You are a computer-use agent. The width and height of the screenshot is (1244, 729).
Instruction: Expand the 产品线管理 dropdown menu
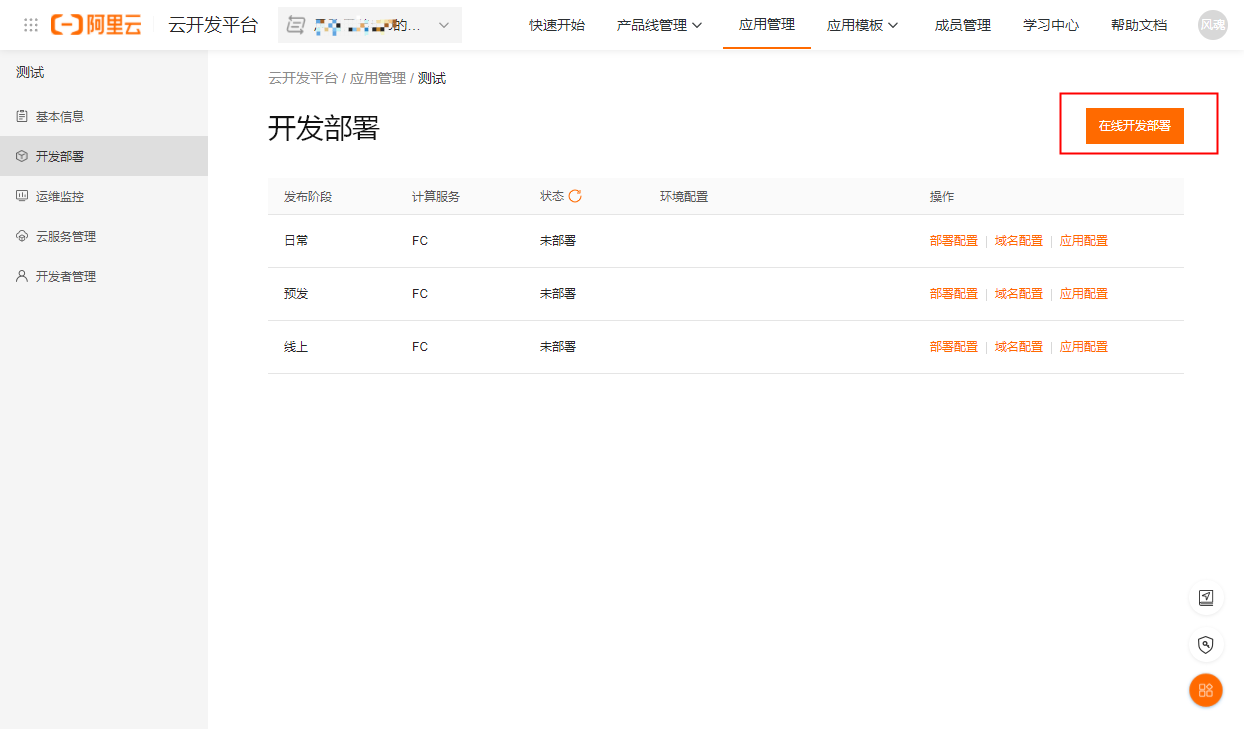[x=659, y=25]
